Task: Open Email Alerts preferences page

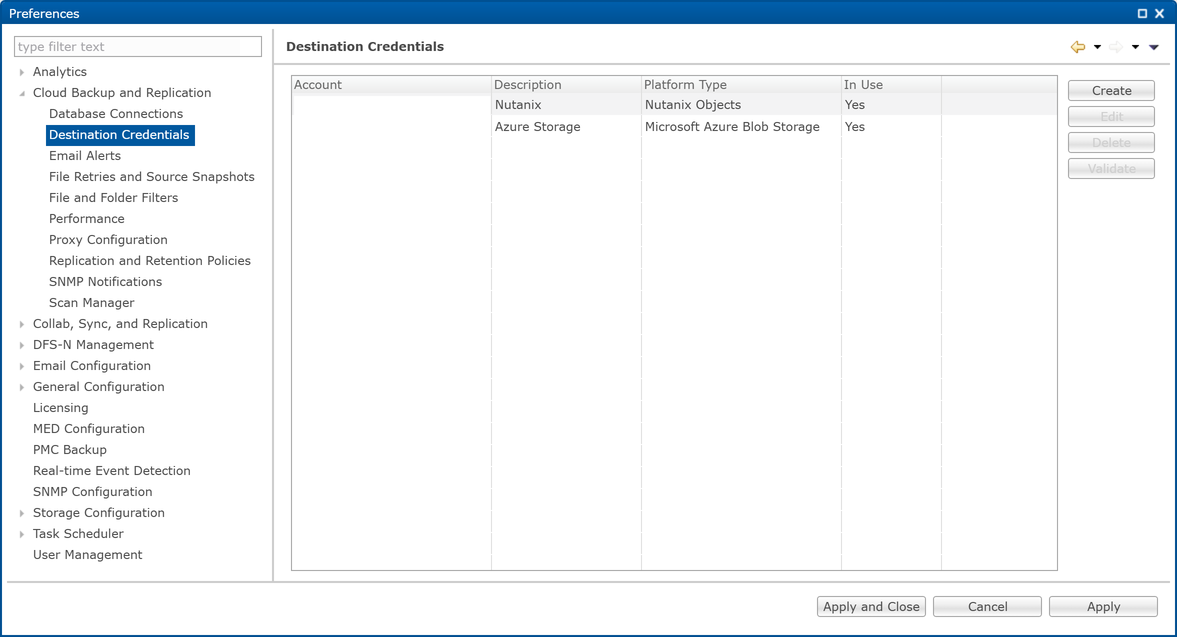Action: (x=85, y=156)
